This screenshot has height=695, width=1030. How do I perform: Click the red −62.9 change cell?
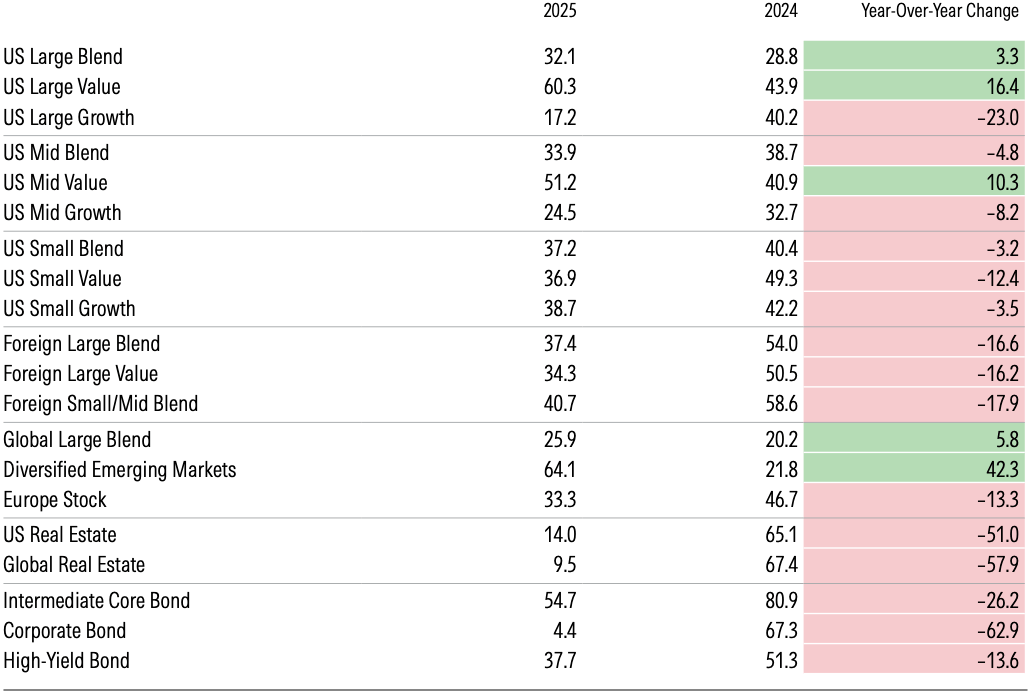[x=915, y=631]
